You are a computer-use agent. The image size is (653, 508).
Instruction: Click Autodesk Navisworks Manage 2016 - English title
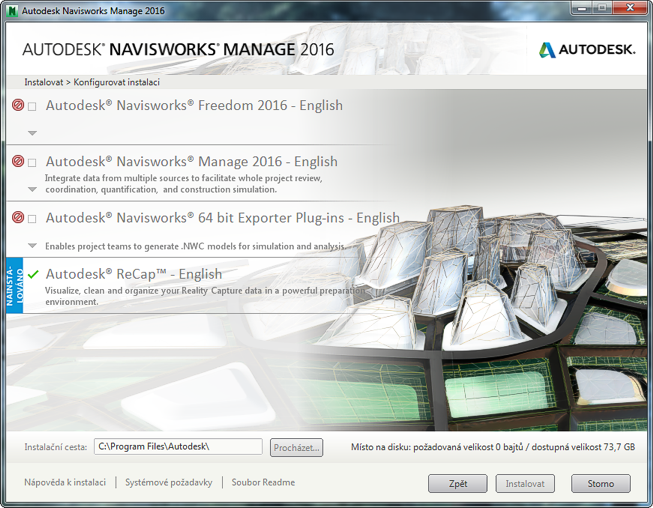pyautogui.click(x=192, y=162)
